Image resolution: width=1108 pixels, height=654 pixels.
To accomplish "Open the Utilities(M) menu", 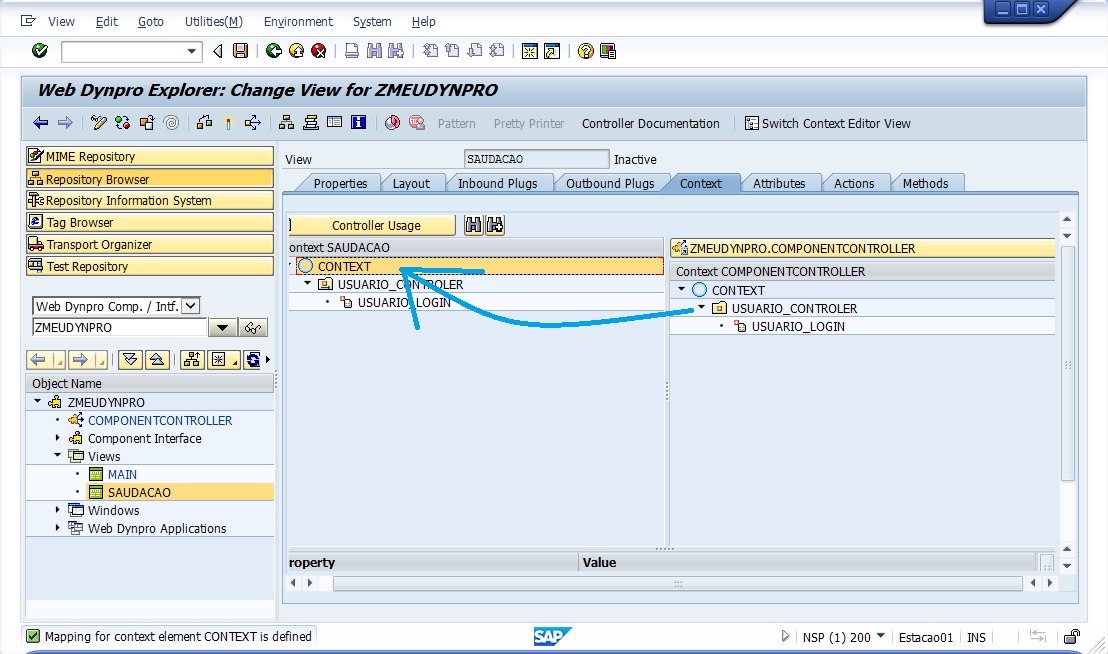I will point(213,21).
